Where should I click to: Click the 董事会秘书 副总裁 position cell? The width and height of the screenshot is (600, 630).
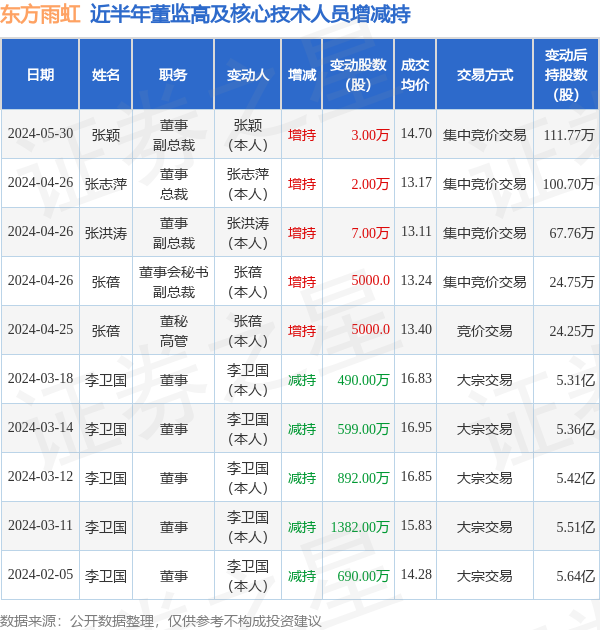[173, 282]
